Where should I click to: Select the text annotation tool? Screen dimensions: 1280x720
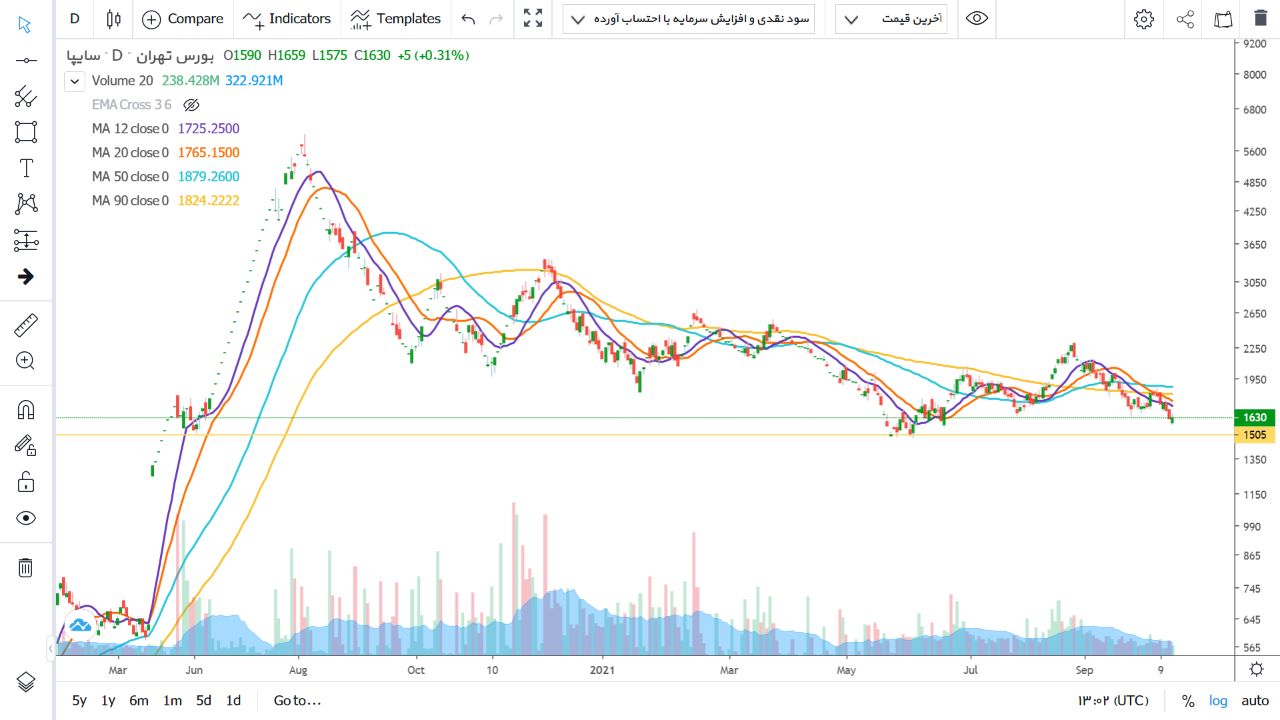coord(26,168)
